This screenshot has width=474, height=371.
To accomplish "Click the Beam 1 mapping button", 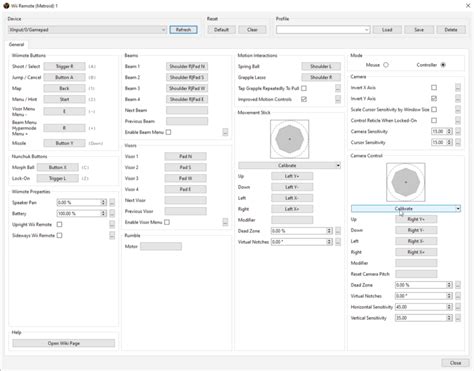I will pyautogui.click(x=187, y=66).
